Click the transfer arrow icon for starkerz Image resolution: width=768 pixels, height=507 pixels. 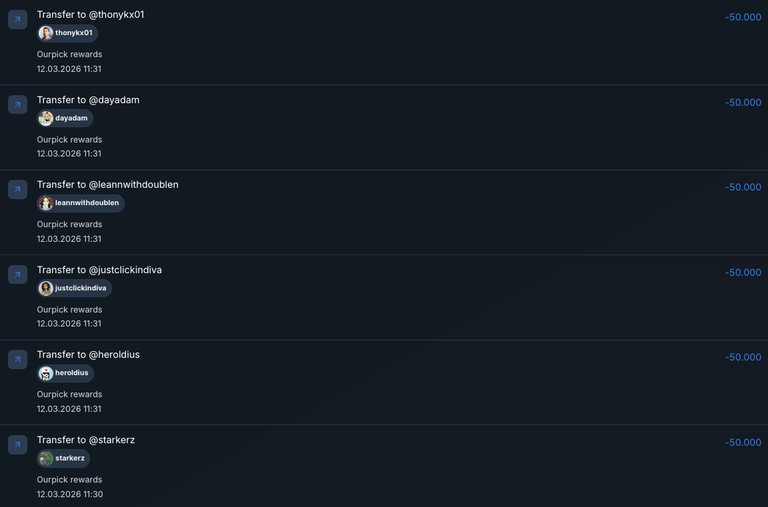coord(18,444)
